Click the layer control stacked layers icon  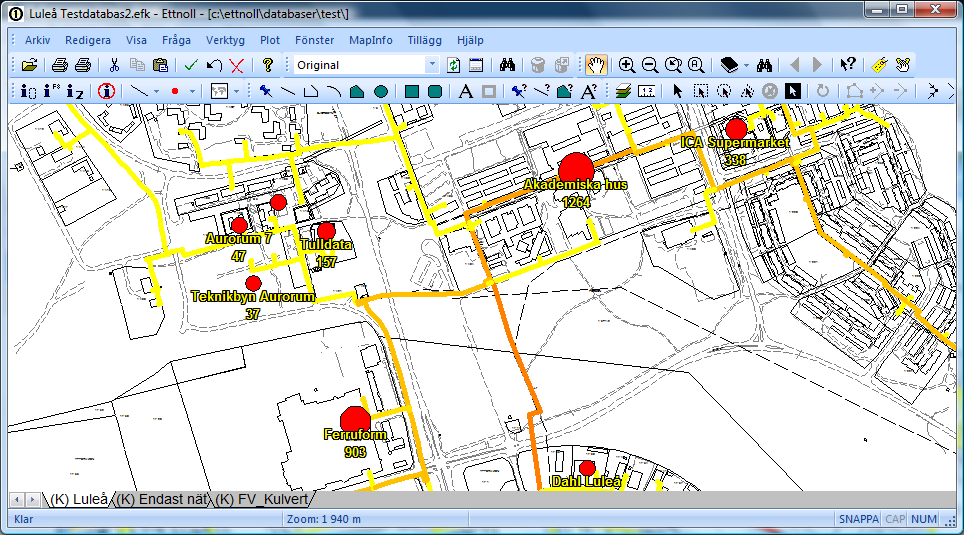623,92
